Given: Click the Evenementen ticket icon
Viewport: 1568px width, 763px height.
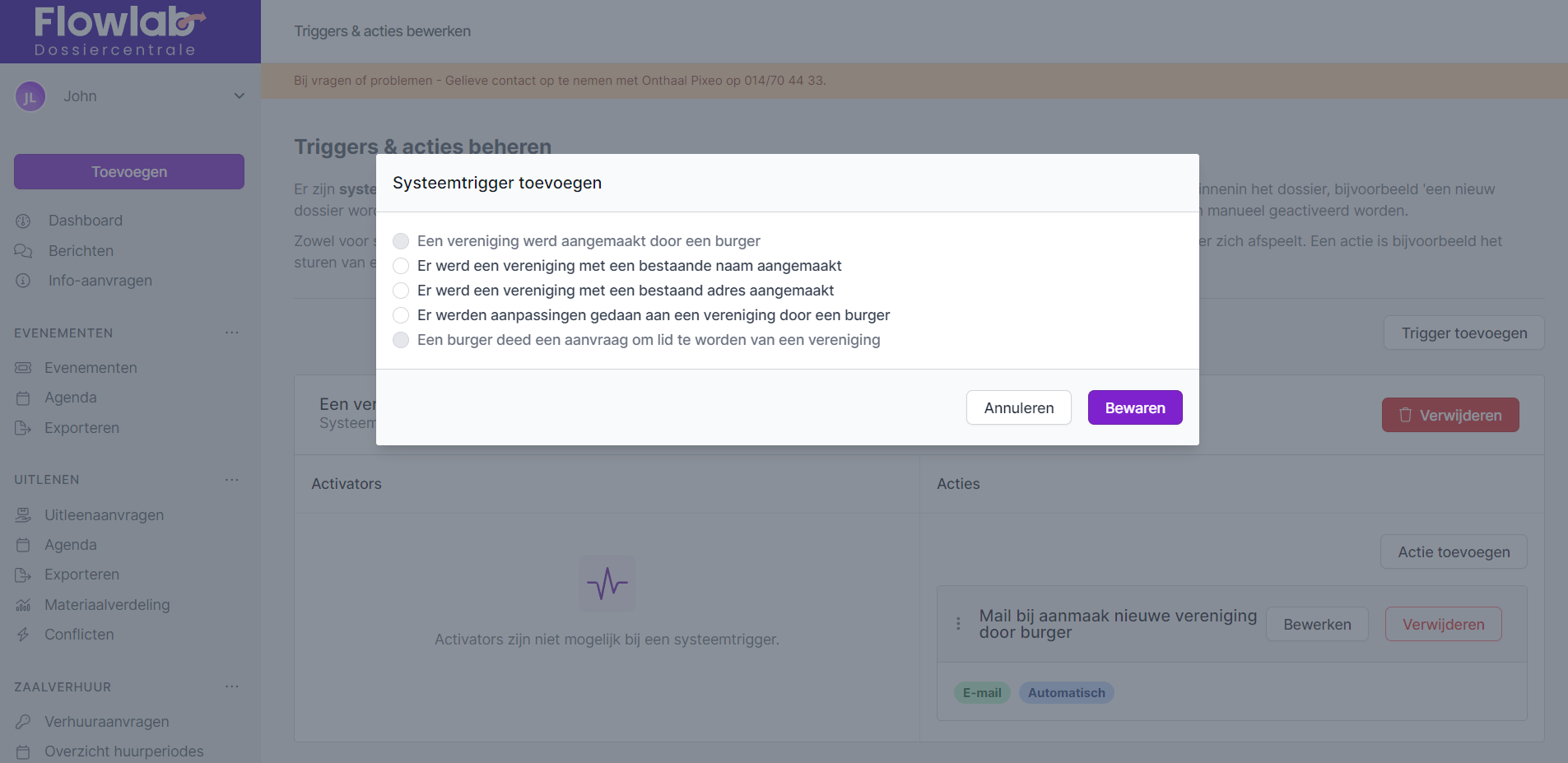Looking at the screenshot, I should pos(23,368).
